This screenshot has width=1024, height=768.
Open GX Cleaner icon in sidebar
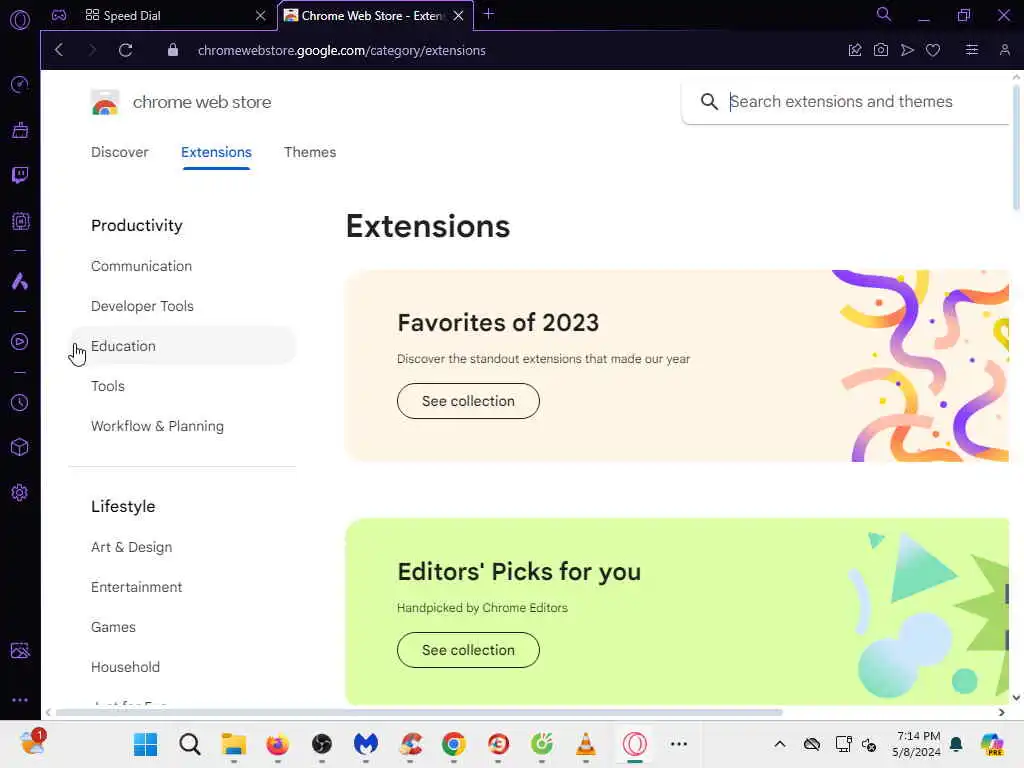(x=20, y=130)
